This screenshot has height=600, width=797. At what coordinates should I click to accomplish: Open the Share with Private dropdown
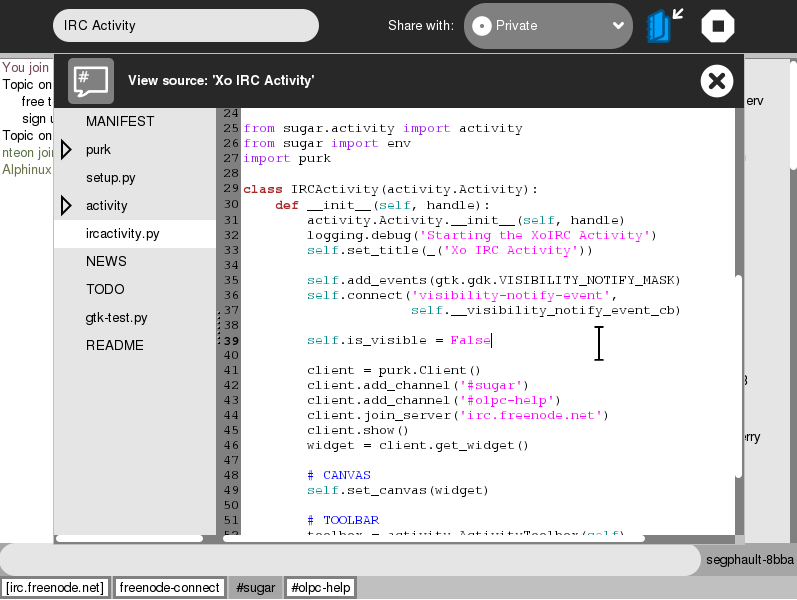point(548,25)
